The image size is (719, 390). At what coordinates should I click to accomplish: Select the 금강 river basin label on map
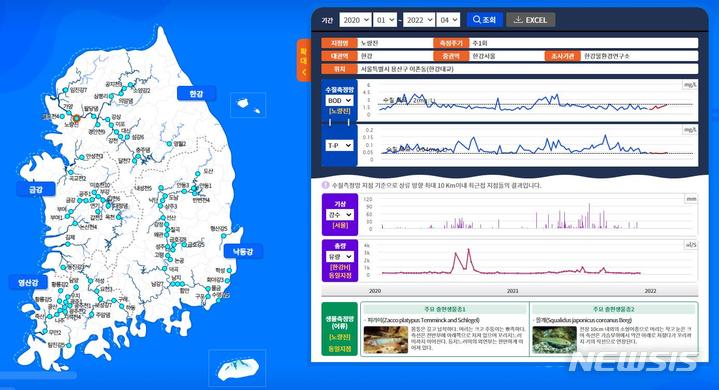[36, 189]
